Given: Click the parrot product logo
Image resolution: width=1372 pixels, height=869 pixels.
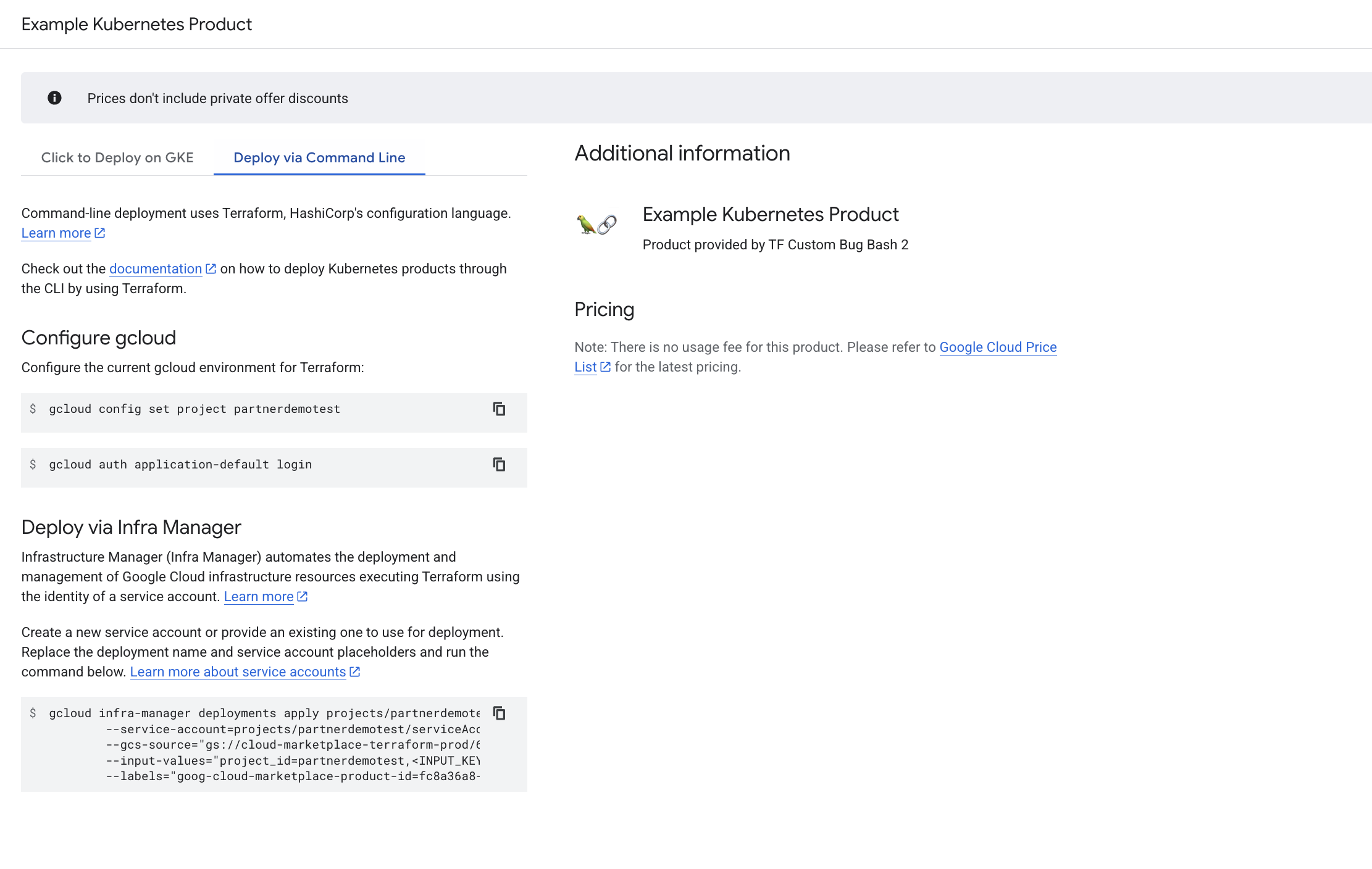Looking at the screenshot, I should pos(596,225).
